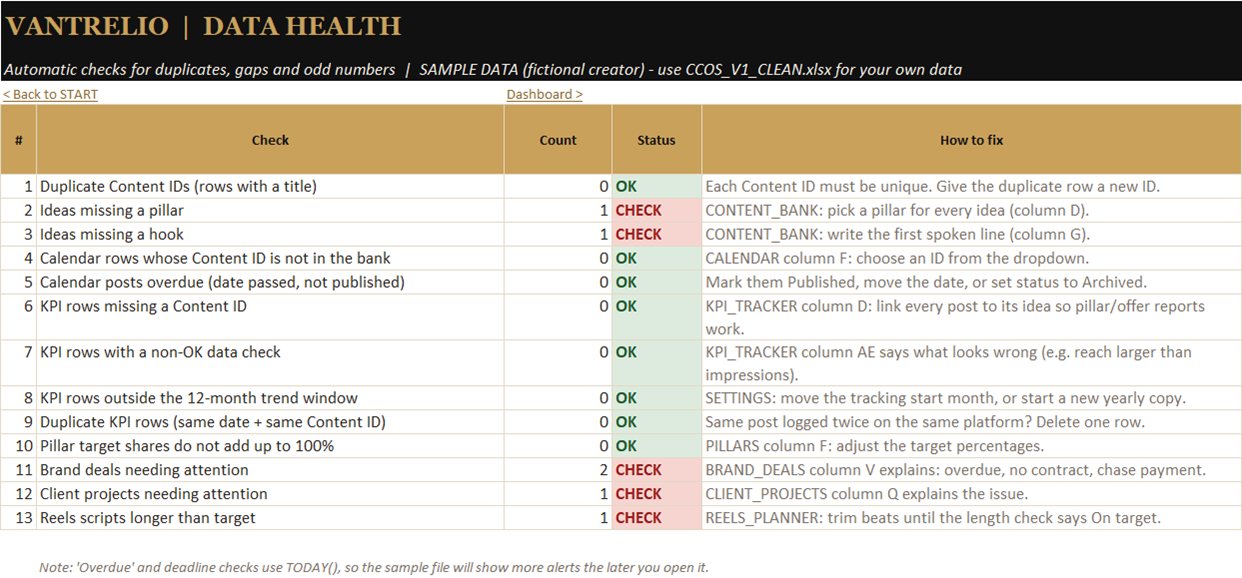
Task: Open the 'Dashboard >' link
Action: 544,94
